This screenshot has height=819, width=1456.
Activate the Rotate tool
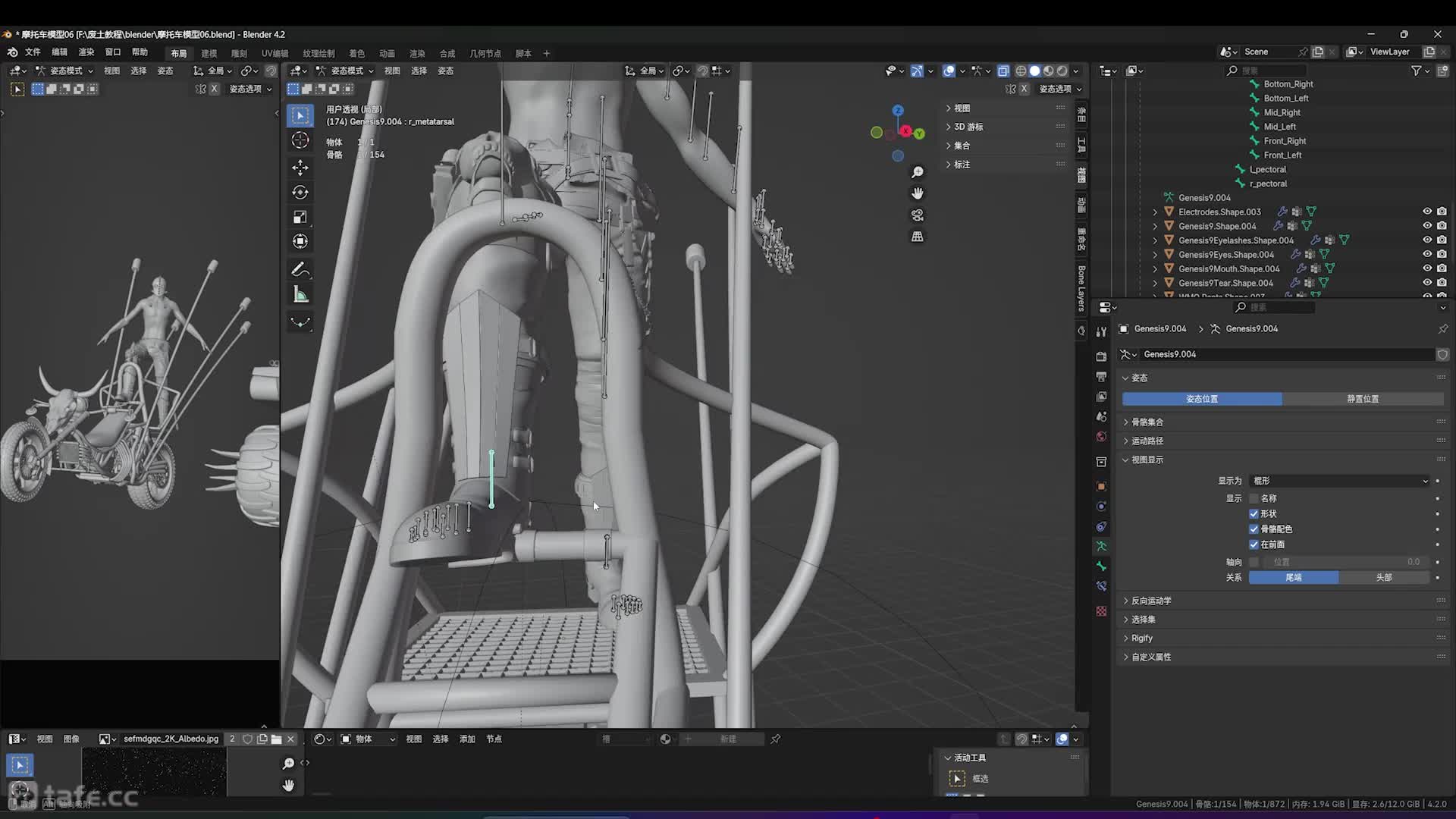click(300, 192)
